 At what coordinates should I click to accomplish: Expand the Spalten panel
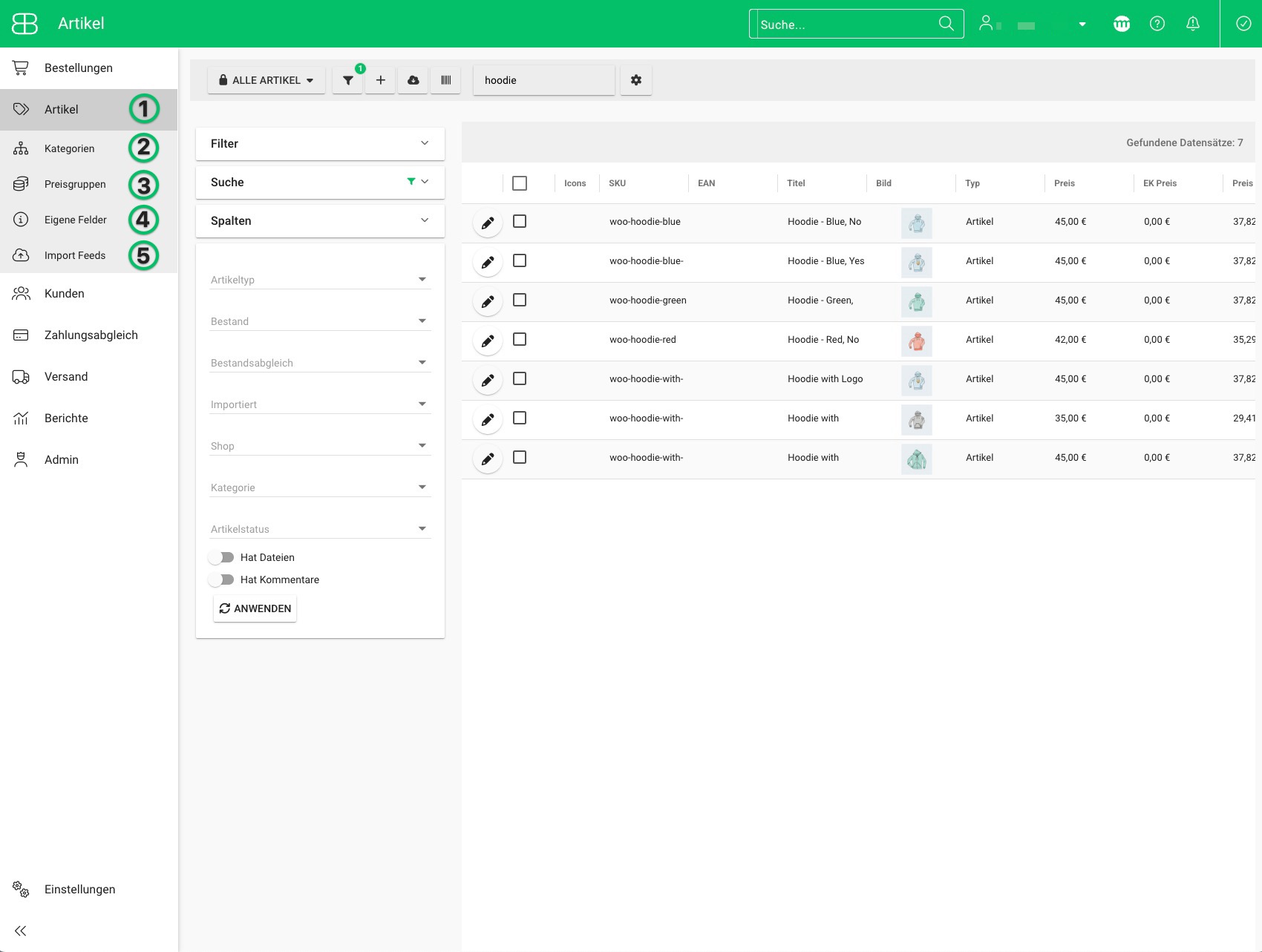click(x=320, y=220)
